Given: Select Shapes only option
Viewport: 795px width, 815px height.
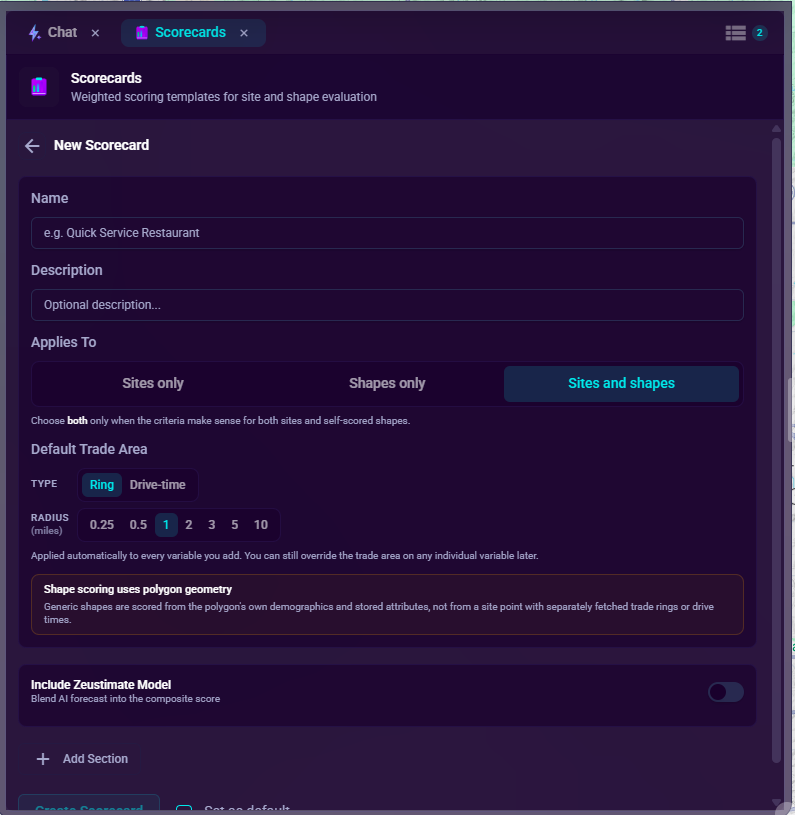Looking at the screenshot, I should point(387,384).
